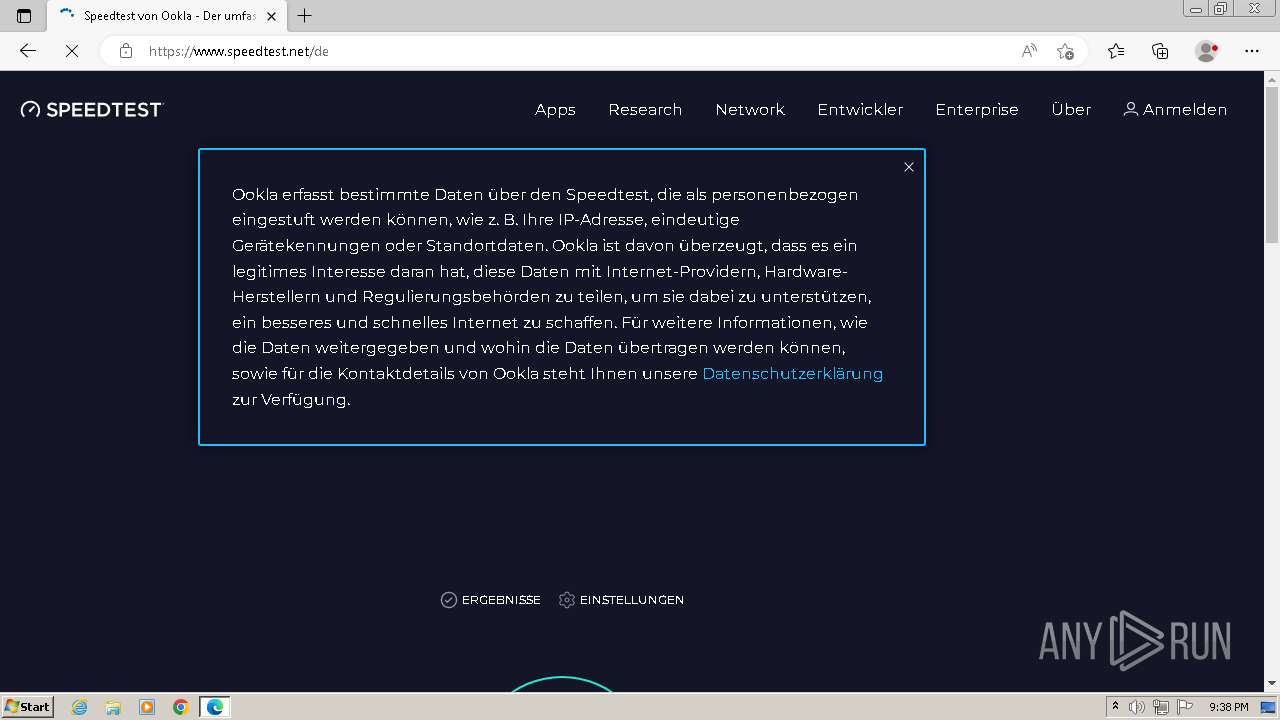This screenshot has width=1280, height=720.
Task: Click the site lock icon in address bar
Action: tap(125, 51)
